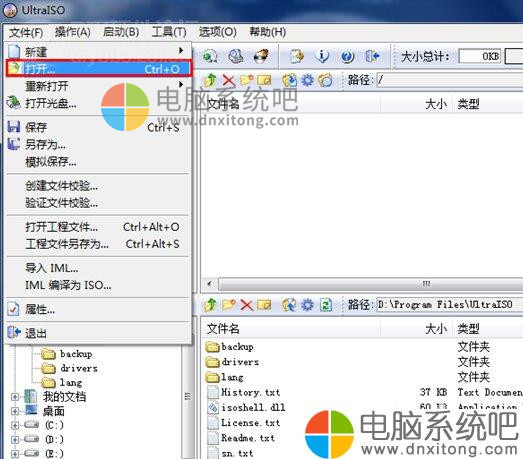Choose 导入 IML... menu entry

pos(98,268)
